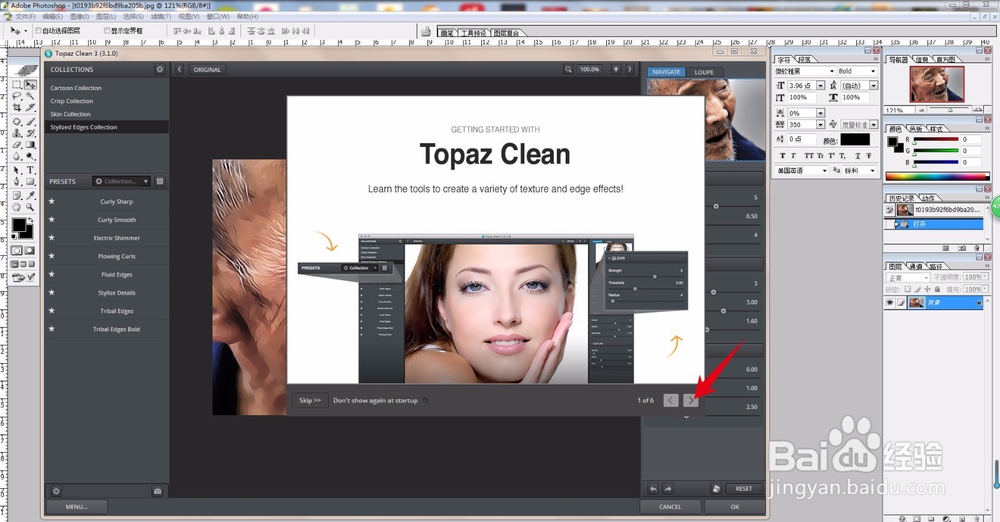Click the navigator thumbnail in Photoshop
The height and width of the screenshot is (522, 1000).
[937, 84]
